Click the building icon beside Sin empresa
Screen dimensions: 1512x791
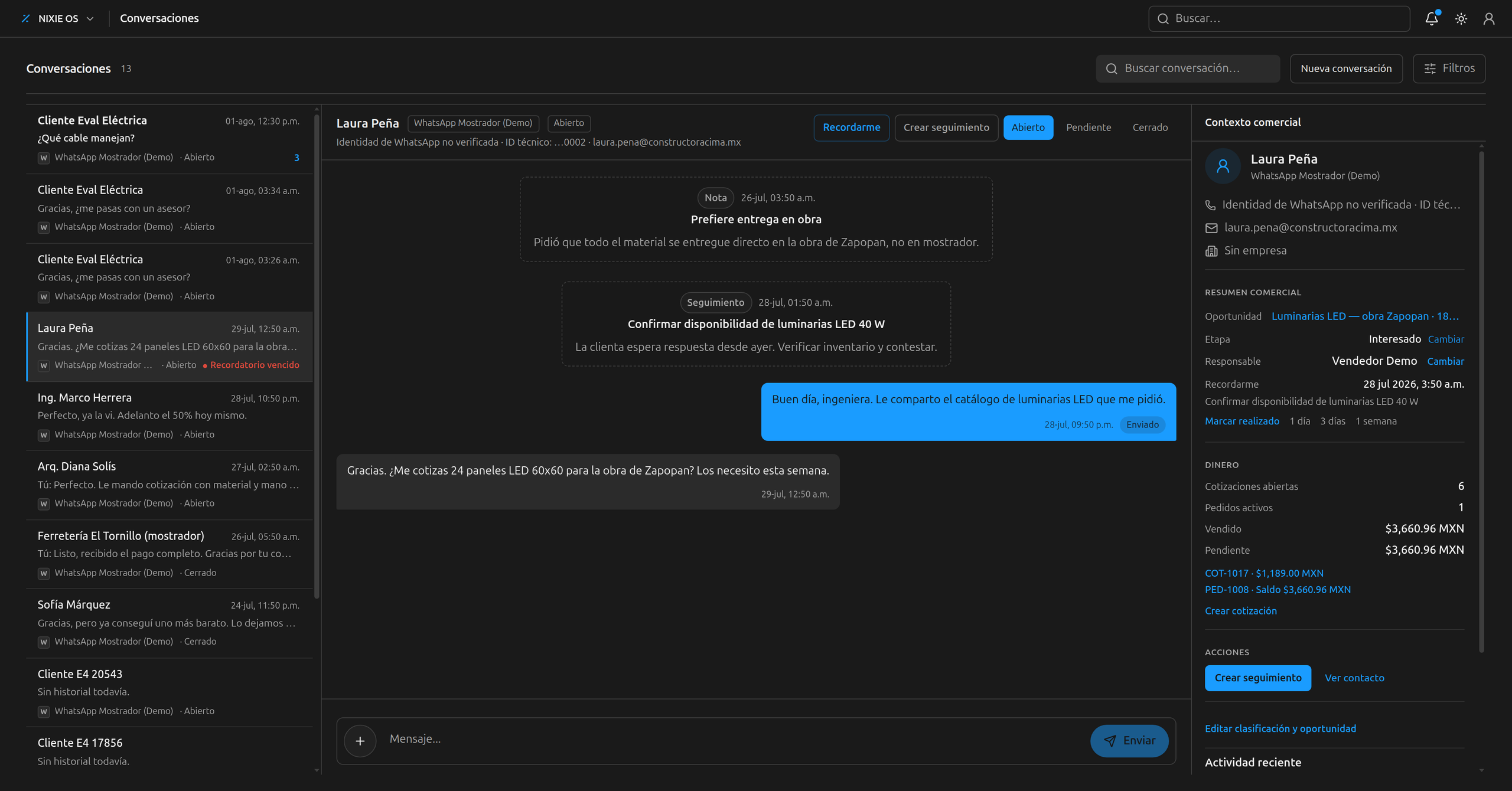click(x=1211, y=251)
